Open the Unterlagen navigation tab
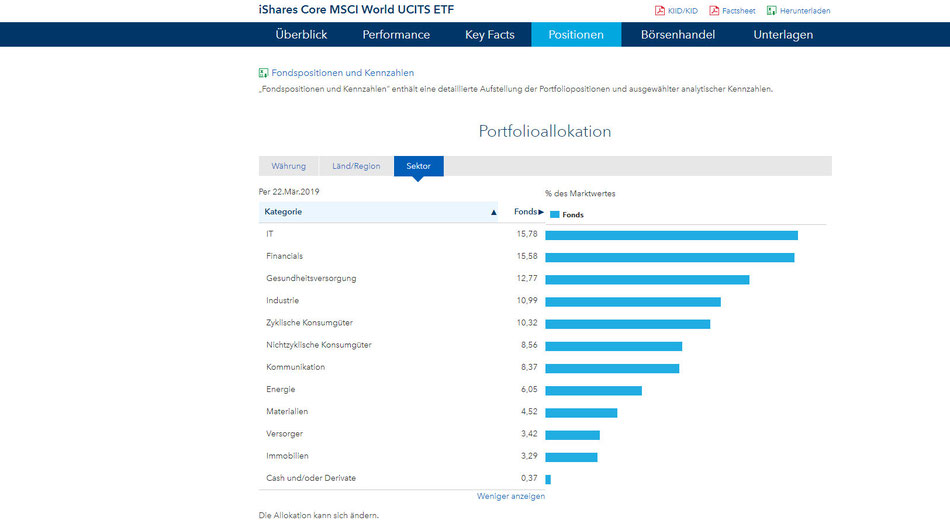This screenshot has height=524, width=950. (x=783, y=35)
